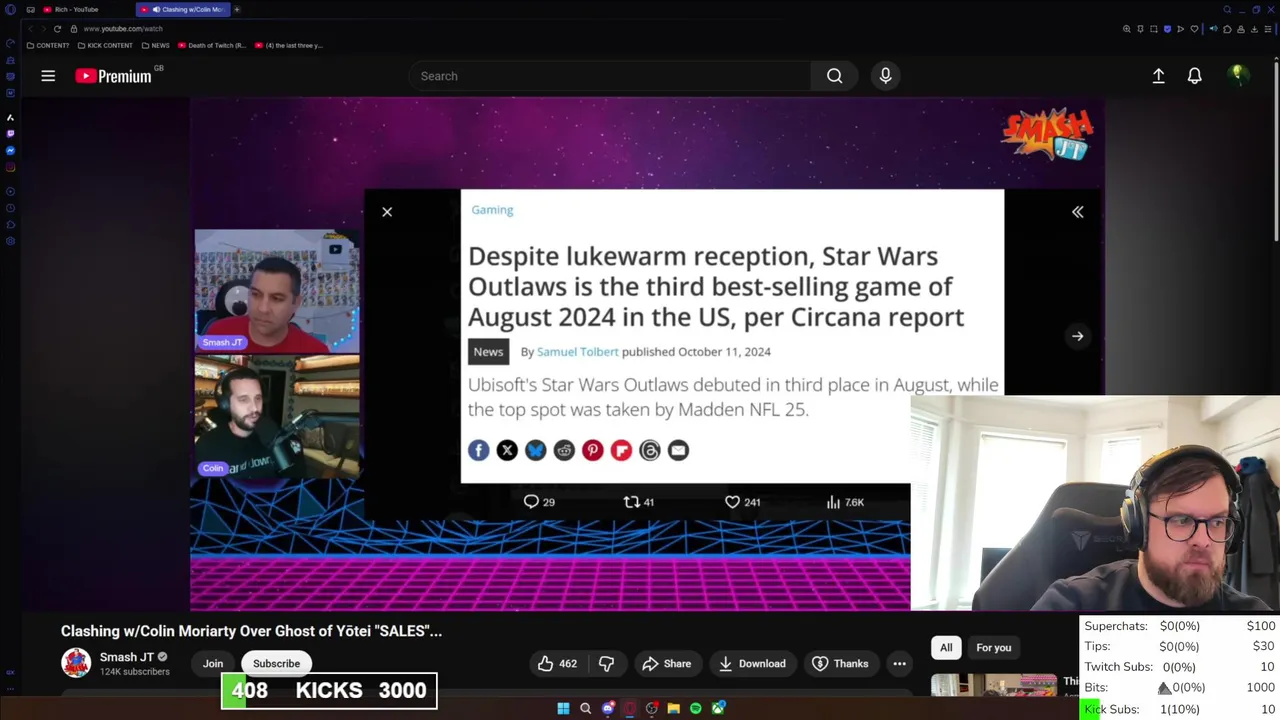Open browser easy setup menu

[x=1268, y=29]
